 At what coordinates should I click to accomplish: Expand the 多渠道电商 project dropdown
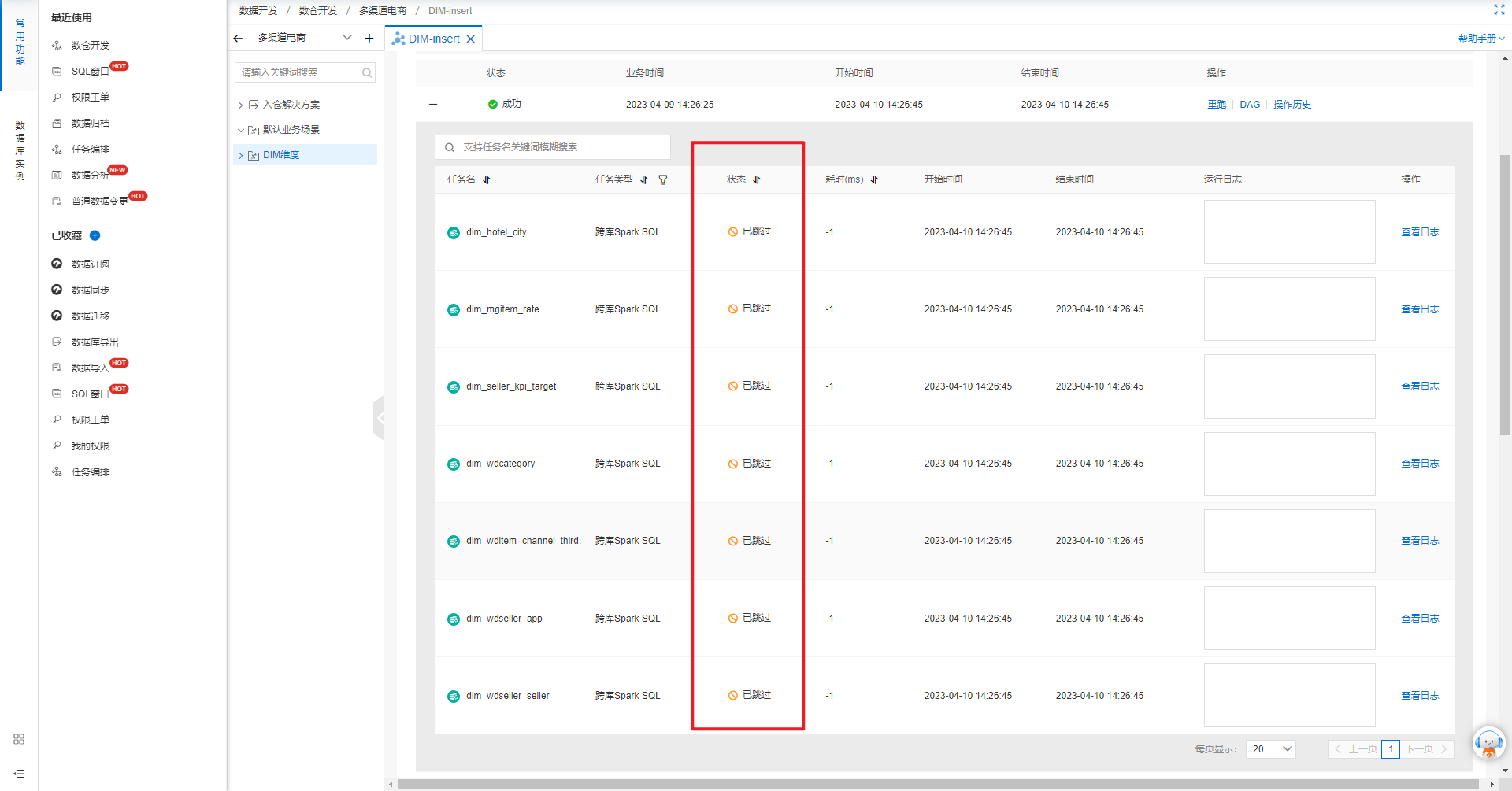pos(347,38)
